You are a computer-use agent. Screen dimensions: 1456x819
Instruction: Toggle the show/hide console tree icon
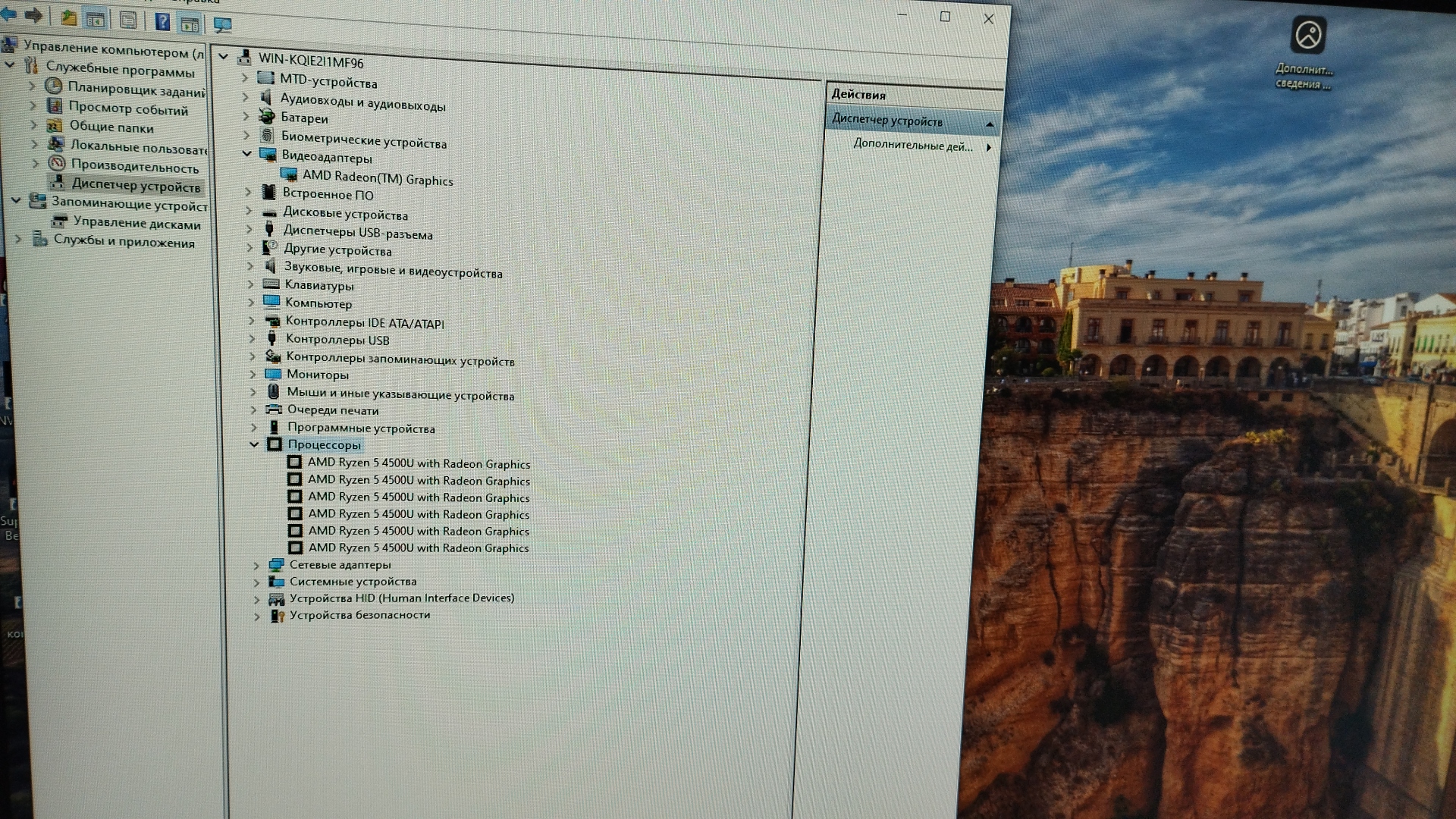point(96,20)
